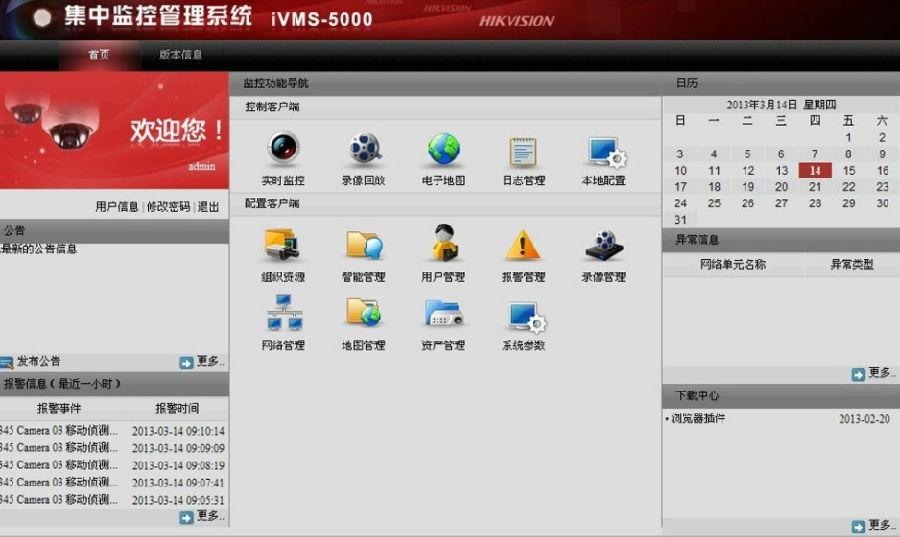900x537 pixels.
Task: Open 录像管理 film reel icon
Action: coord(604,245)
